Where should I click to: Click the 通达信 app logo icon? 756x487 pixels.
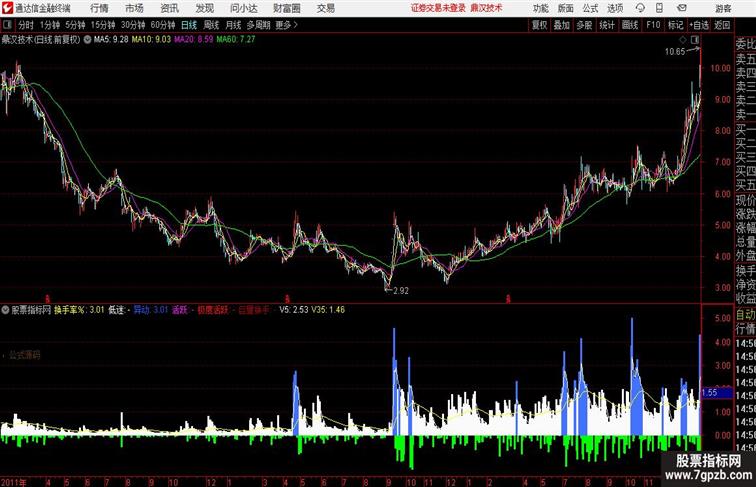point(7,8)
